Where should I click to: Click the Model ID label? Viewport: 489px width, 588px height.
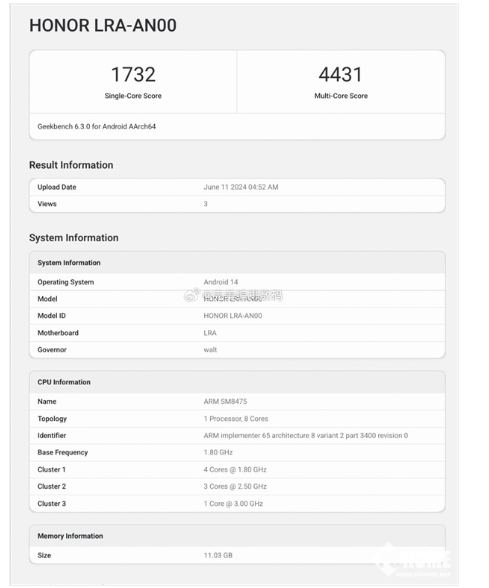coord(51,316)
